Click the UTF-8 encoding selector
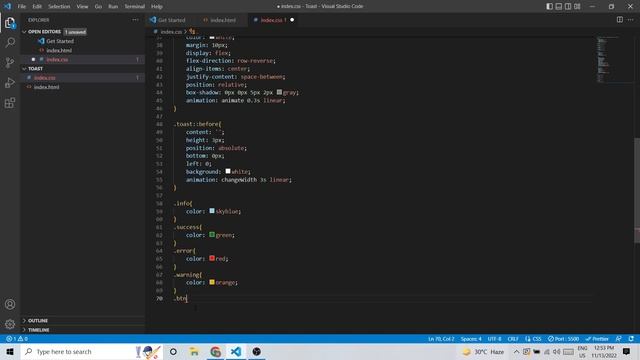This screenshot has height=360, width=640. pyautogui.click(x=494, y=339)
